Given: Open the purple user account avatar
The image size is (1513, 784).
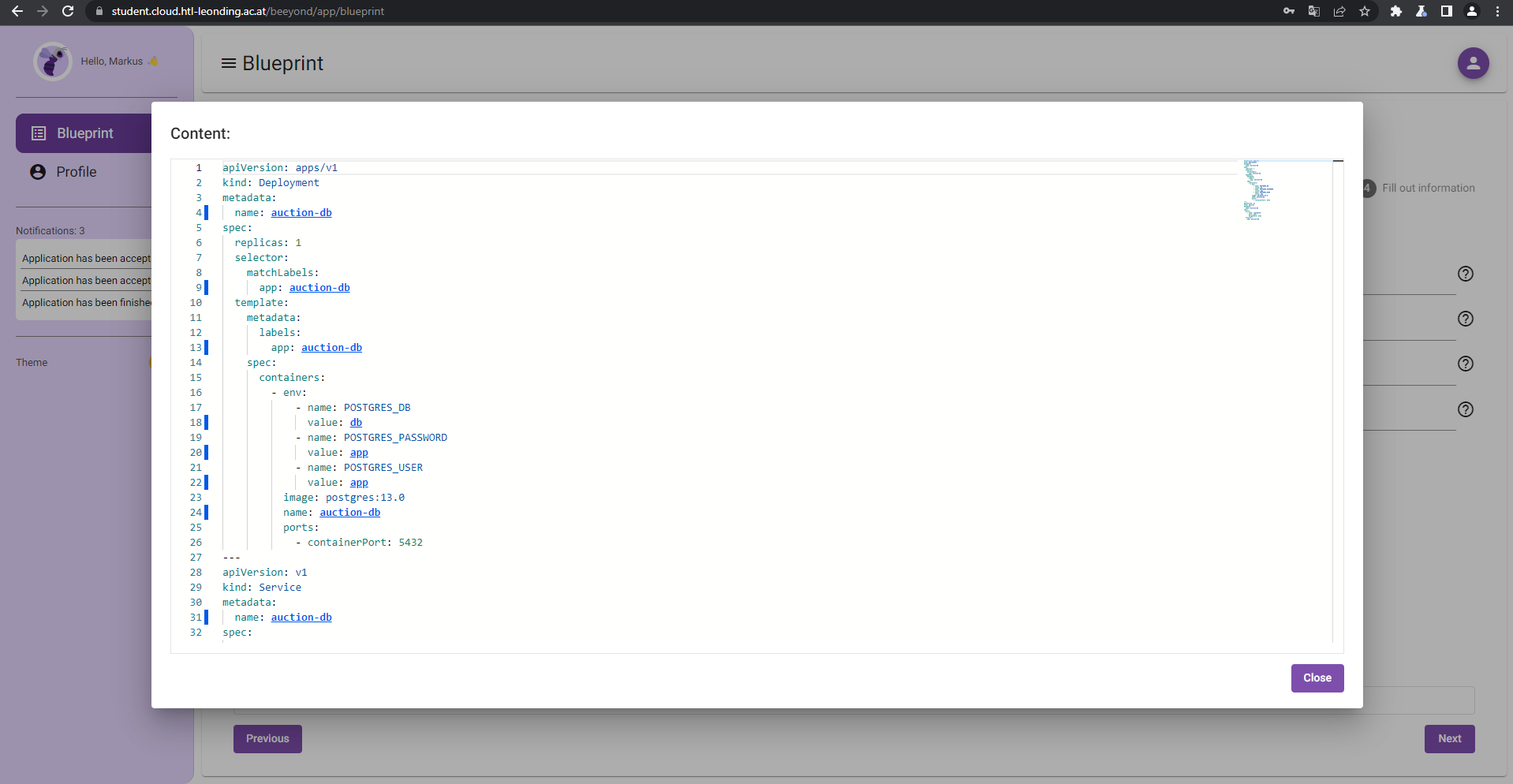Looking at the screenshot, I should point(1473,63).
